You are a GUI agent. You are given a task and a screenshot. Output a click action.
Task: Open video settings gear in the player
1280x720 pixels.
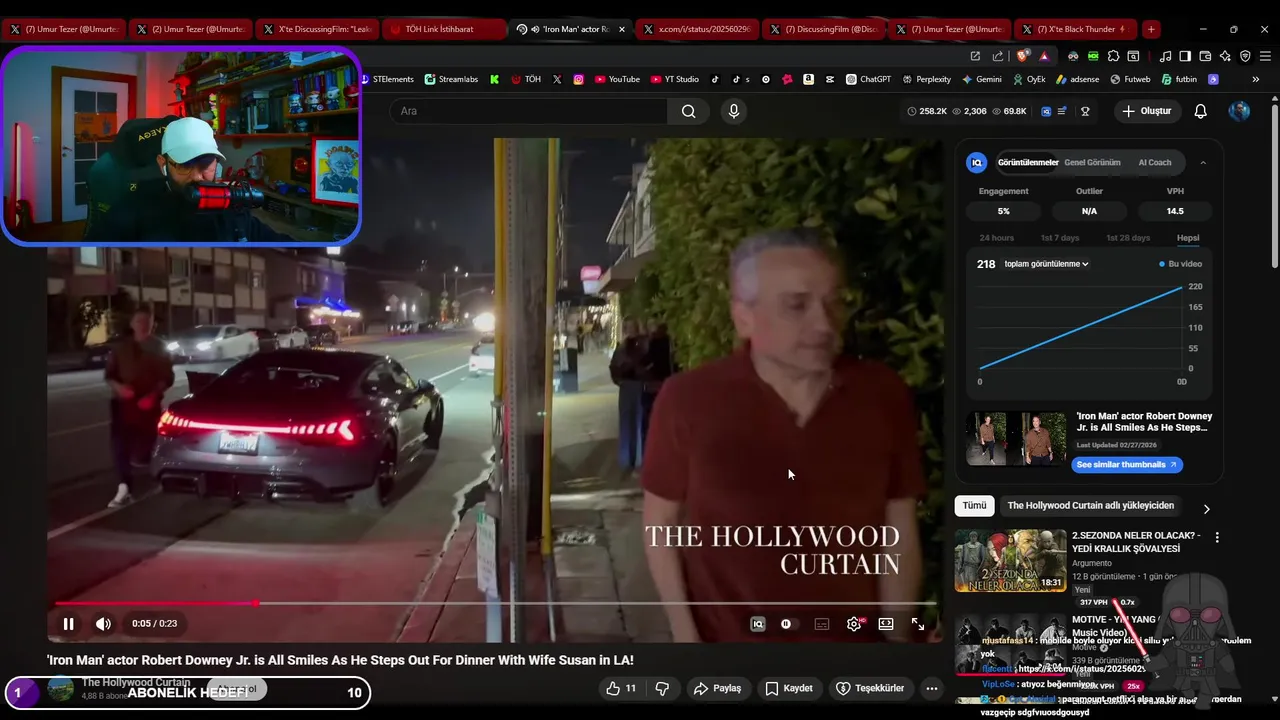(x=854, y=624)
